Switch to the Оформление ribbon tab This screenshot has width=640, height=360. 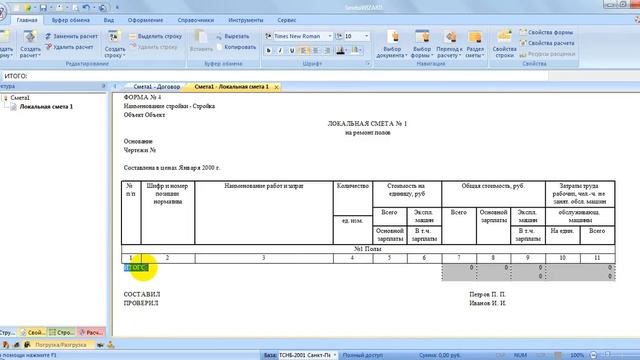click(x=145, y=20)
